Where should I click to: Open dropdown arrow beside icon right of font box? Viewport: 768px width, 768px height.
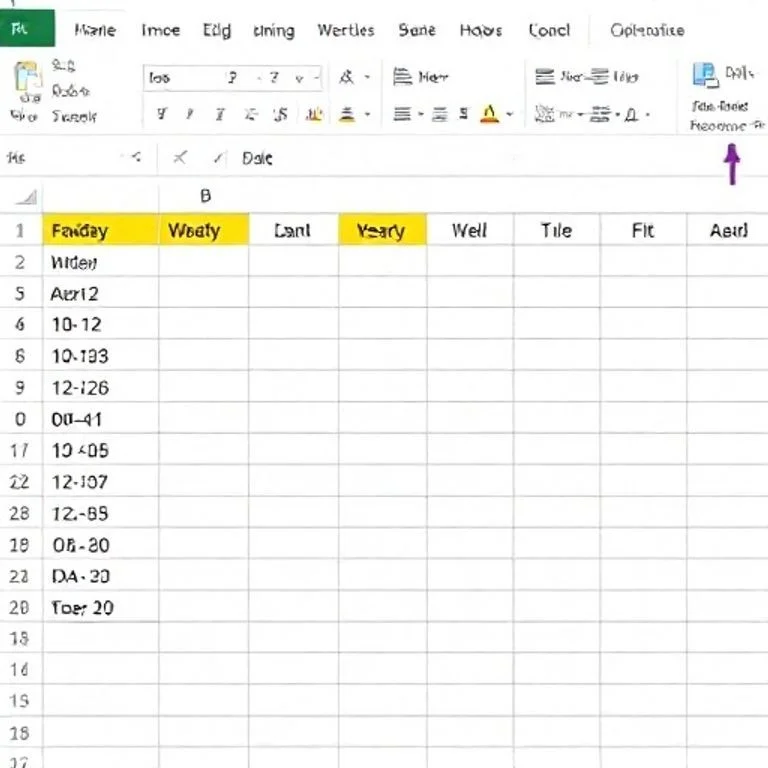tap(367, 77)
